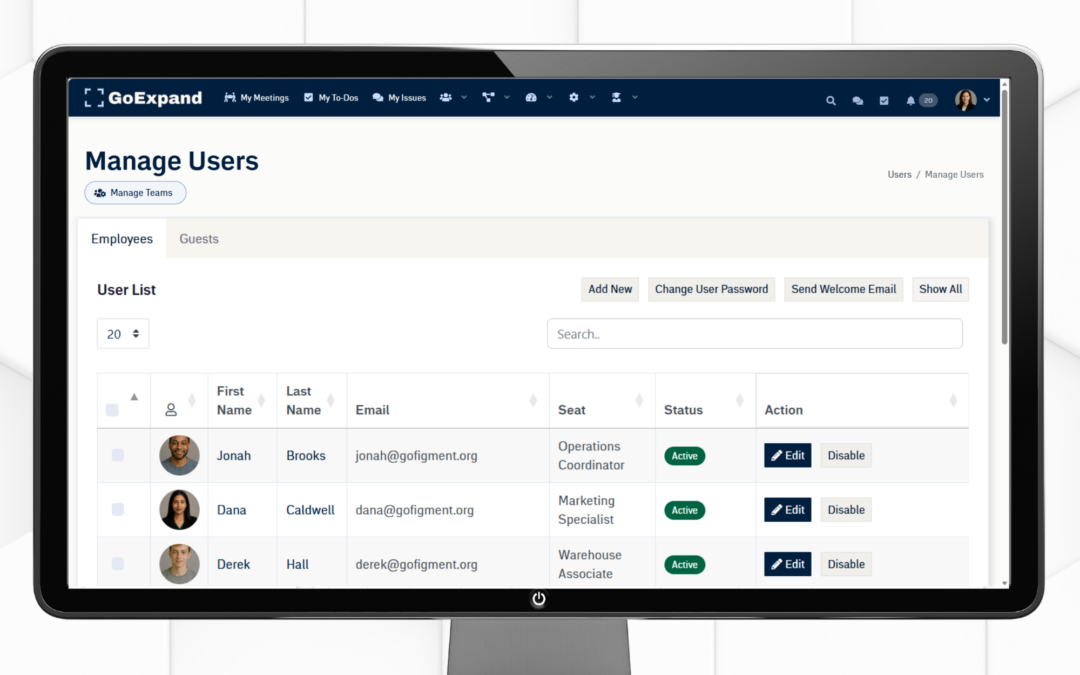
Task: Click the dashboard gauge icon in the navbar
Action: tap(533, 97)
